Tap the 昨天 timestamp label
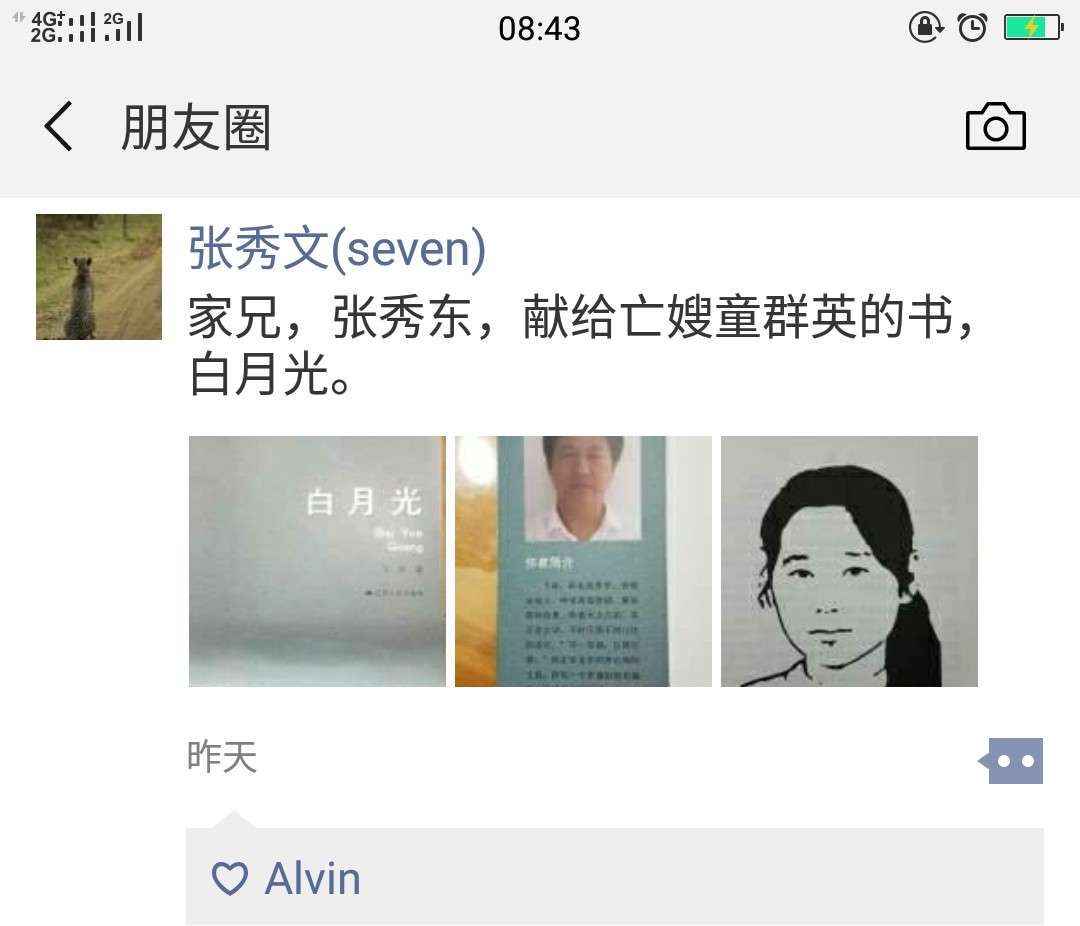The width and height of the screenshot is (1080, 926). tap(222, 757)
